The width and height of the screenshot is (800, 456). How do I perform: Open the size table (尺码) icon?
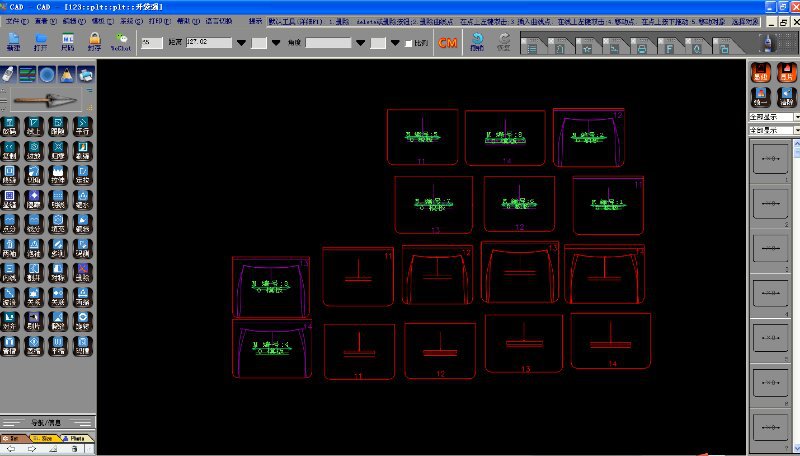[67, 42]
